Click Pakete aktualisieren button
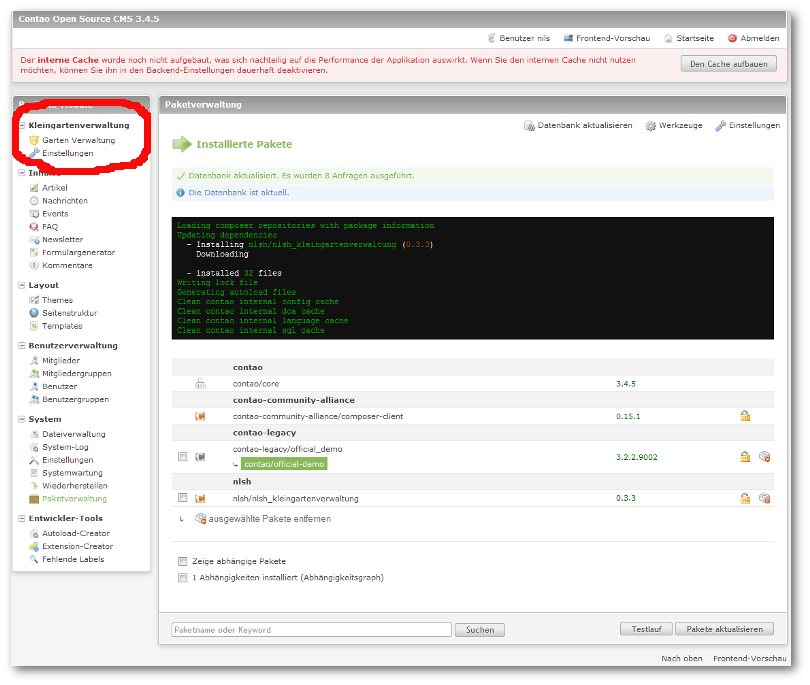This screenshot has width=810, height=685. (x=724, y=629)
